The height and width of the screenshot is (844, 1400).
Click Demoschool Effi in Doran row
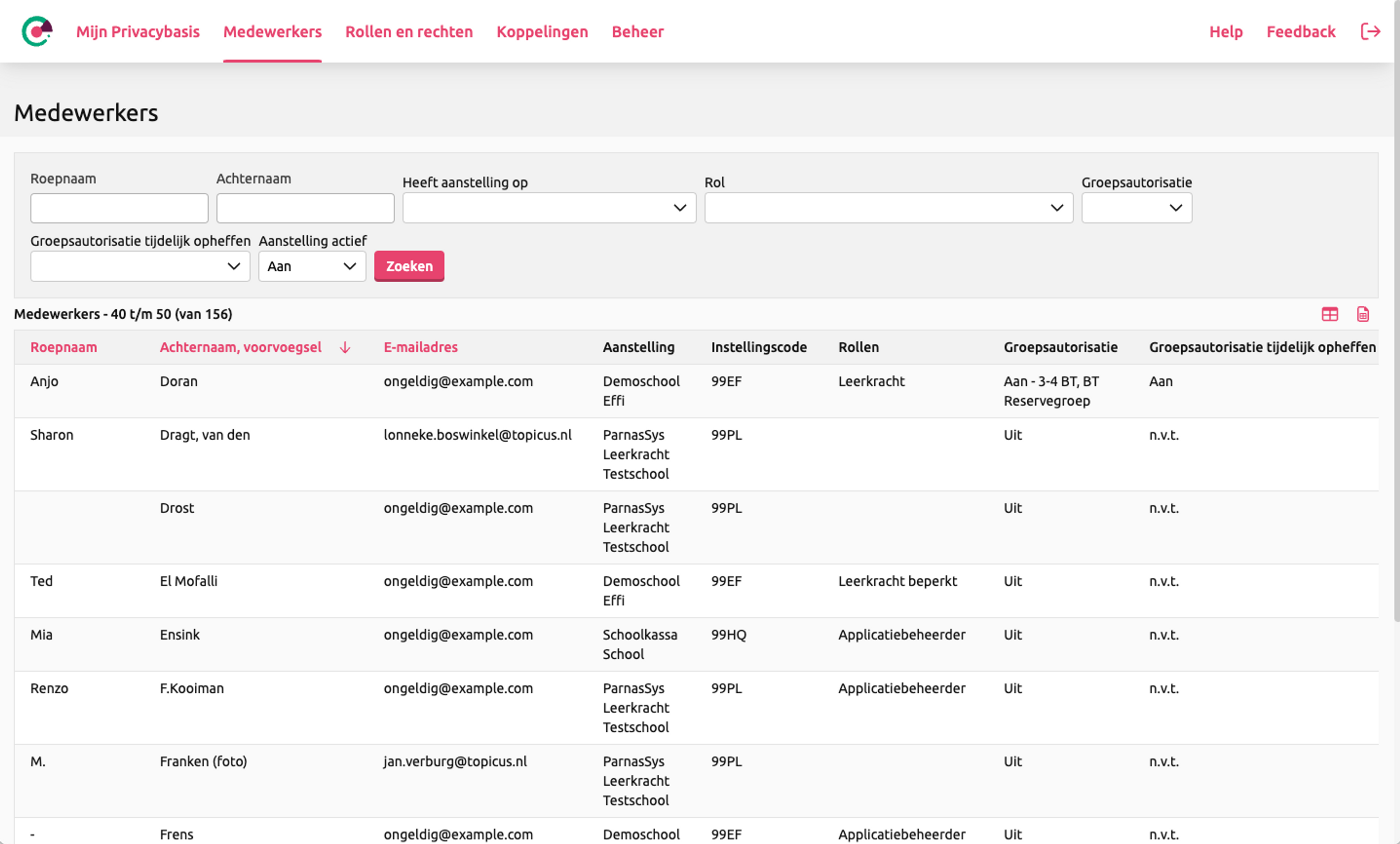(x=641, y=391)
